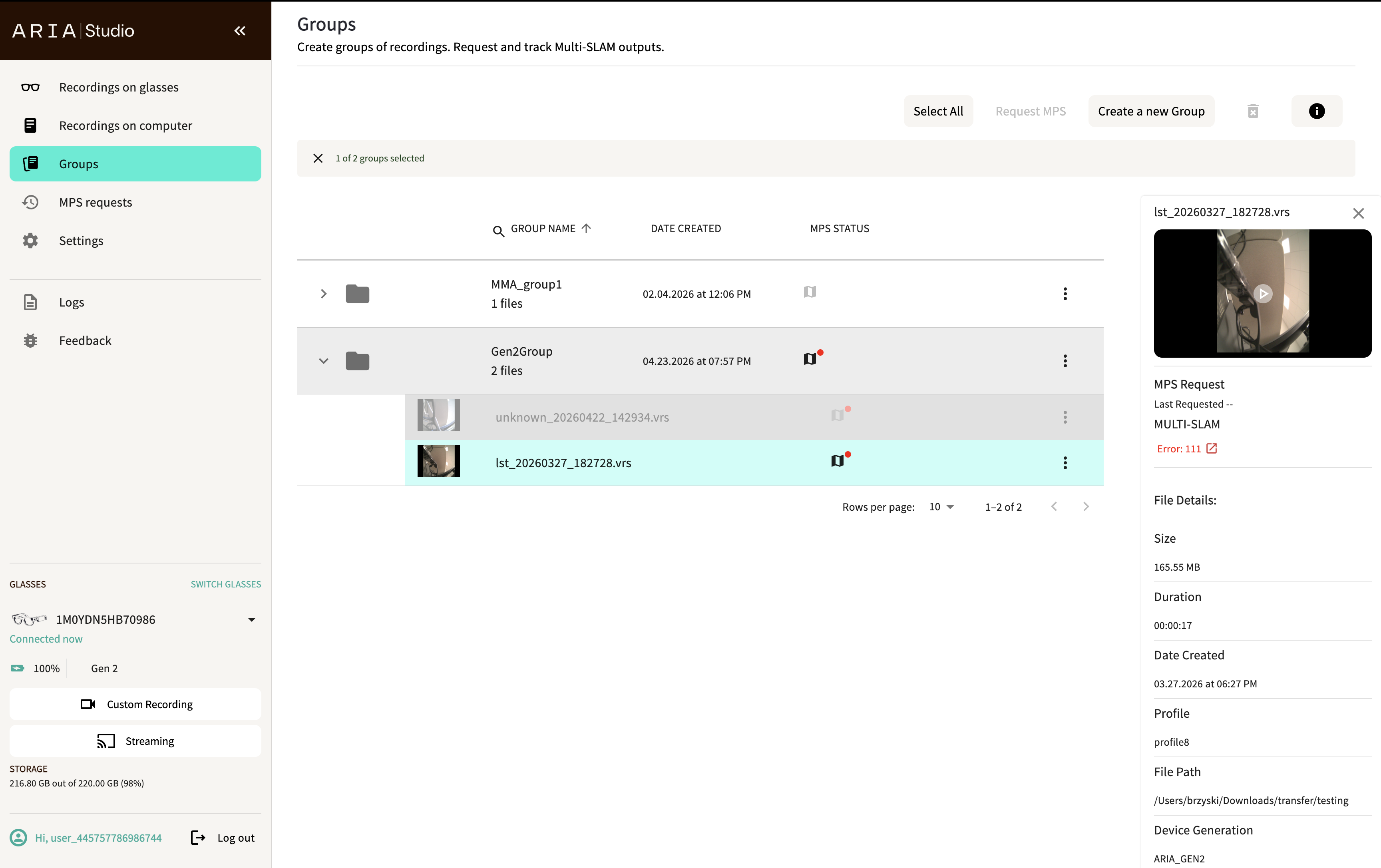Click user profile Hi, user_445757786986744
Screen dimensions: 1381x868
(x=86, y=838)
